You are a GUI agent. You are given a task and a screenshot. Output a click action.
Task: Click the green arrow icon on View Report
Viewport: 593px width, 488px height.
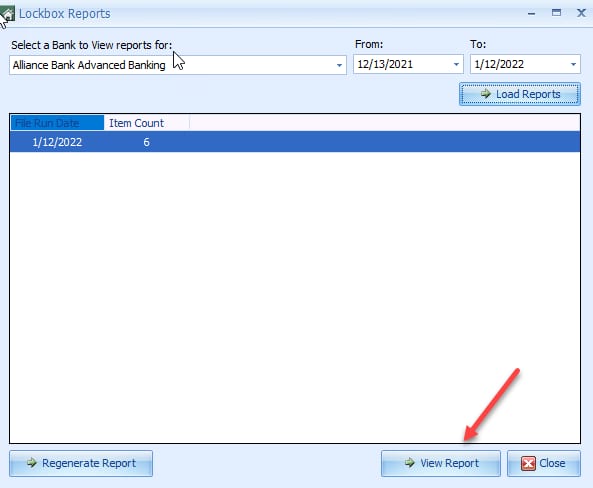[x=410, y=462]
